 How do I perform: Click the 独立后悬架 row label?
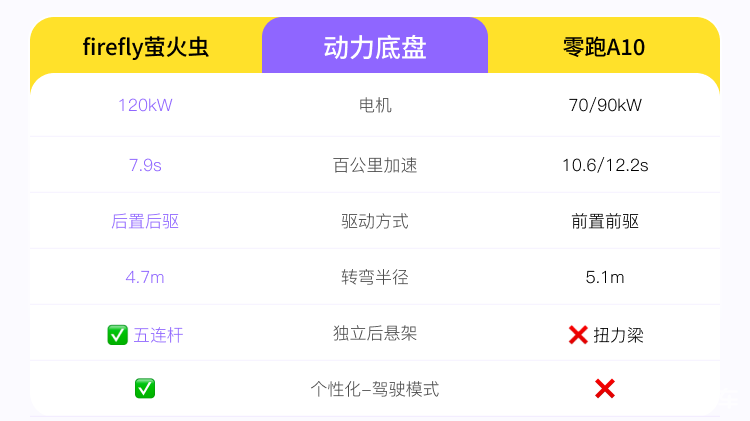click(375, 333)
